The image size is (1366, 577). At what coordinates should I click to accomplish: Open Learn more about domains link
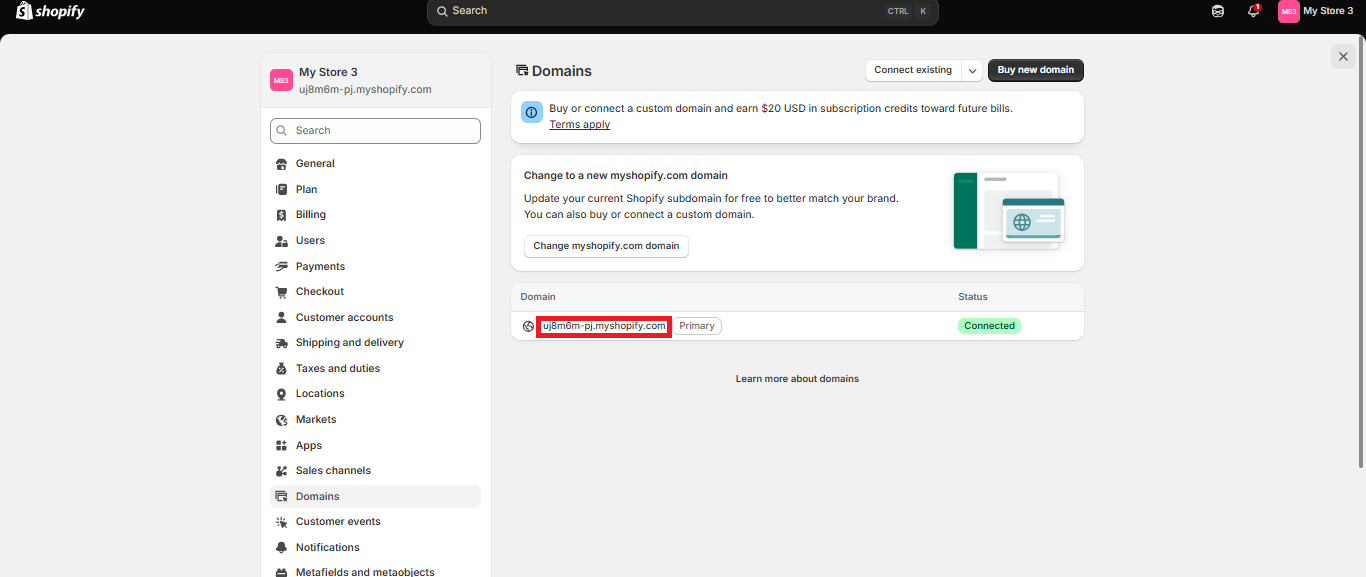pyautogui.click(x=797, y=379)
